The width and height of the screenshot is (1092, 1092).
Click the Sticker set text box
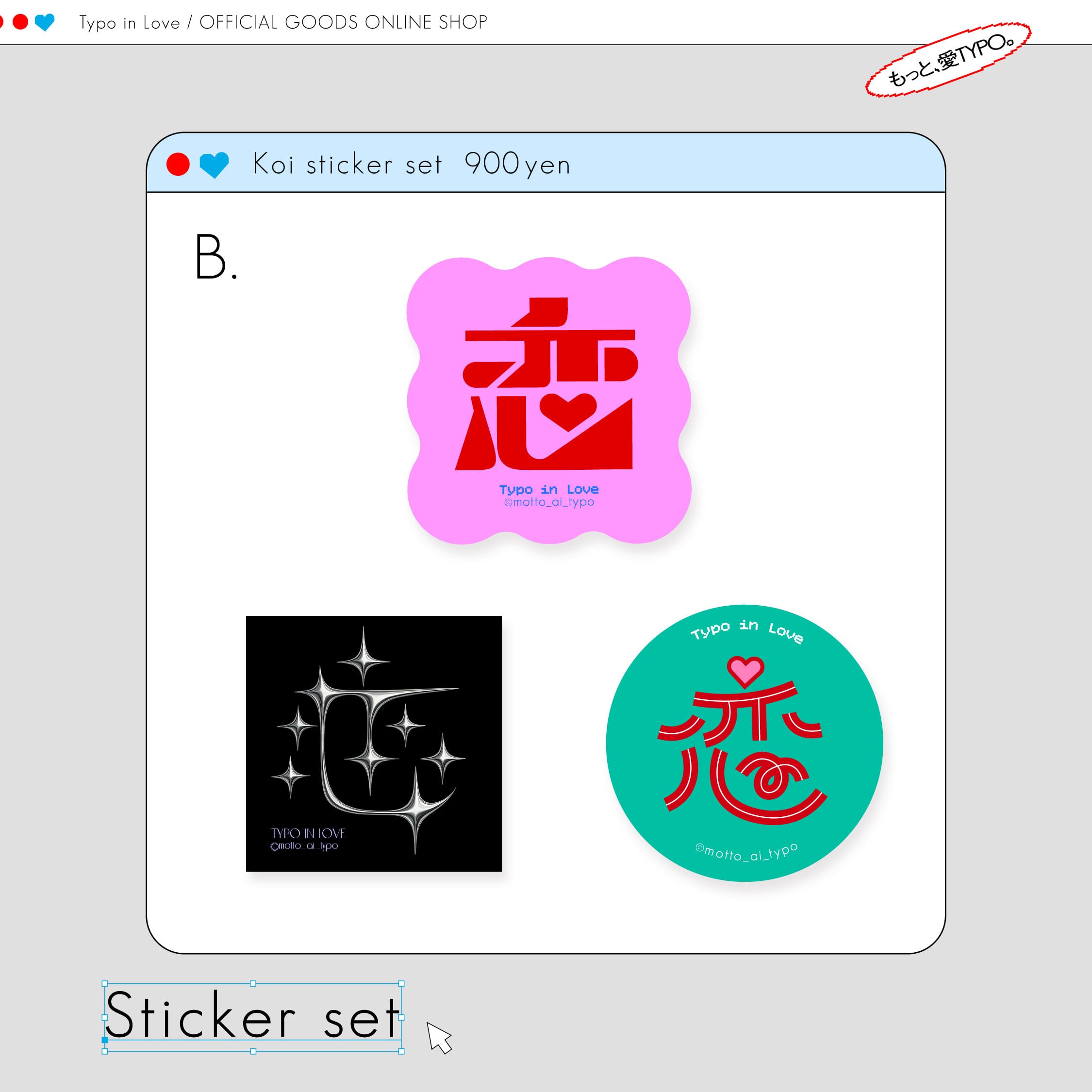253,1017
